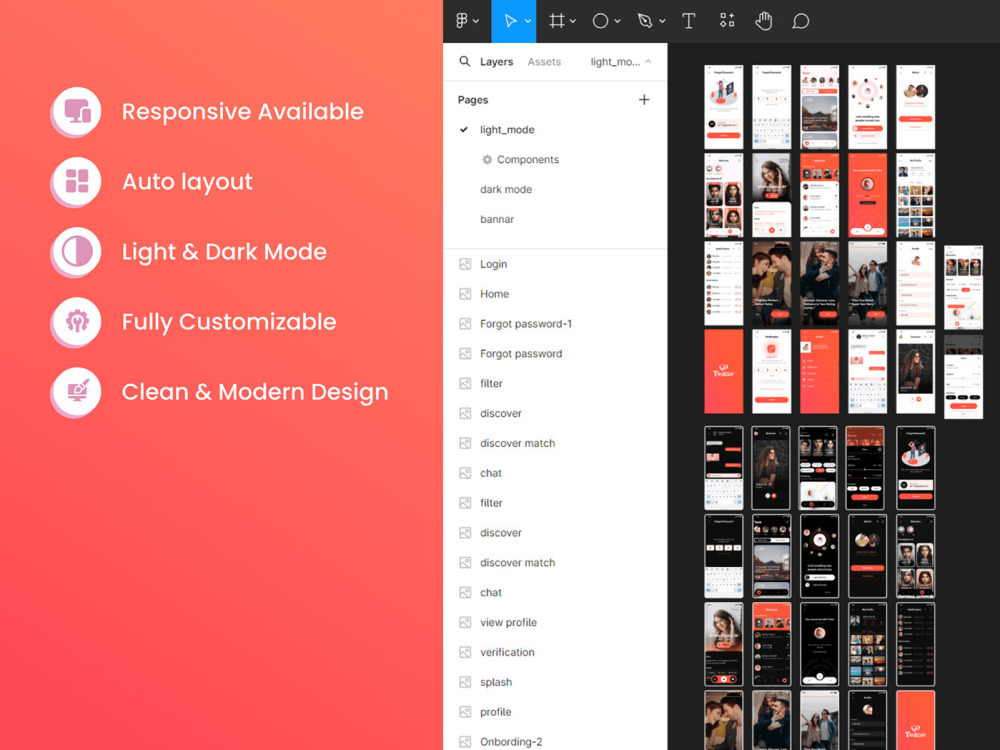Click the verification layer frame icon

(466, 652)
